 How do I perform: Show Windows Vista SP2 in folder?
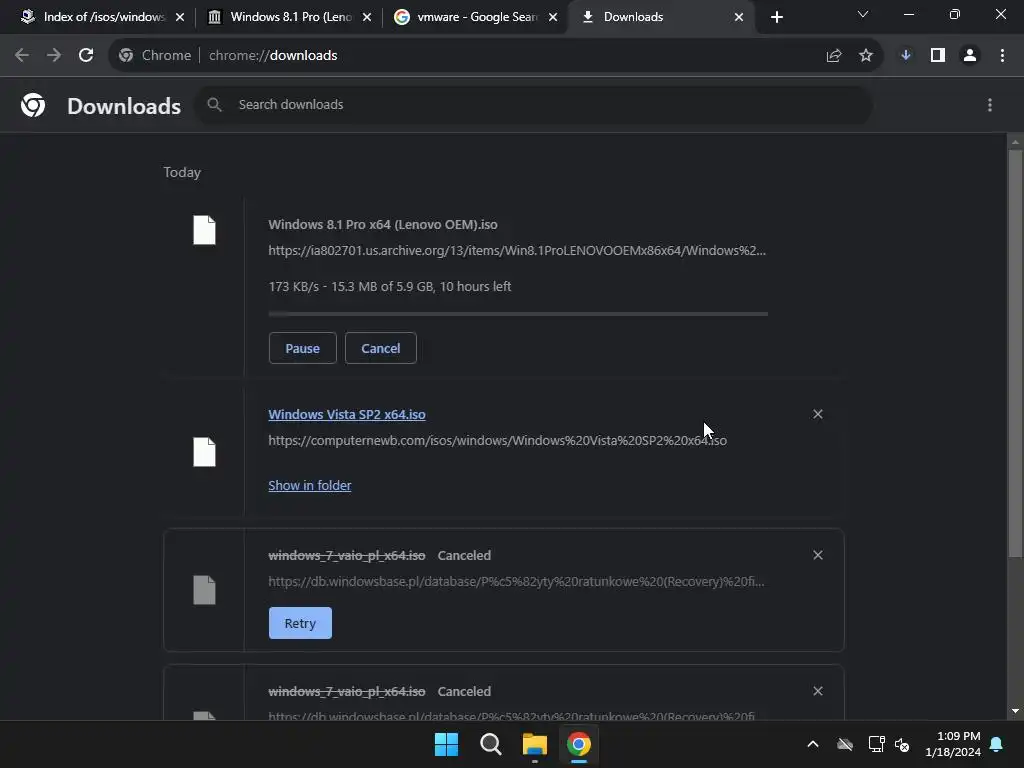click(x=310, y=485)
